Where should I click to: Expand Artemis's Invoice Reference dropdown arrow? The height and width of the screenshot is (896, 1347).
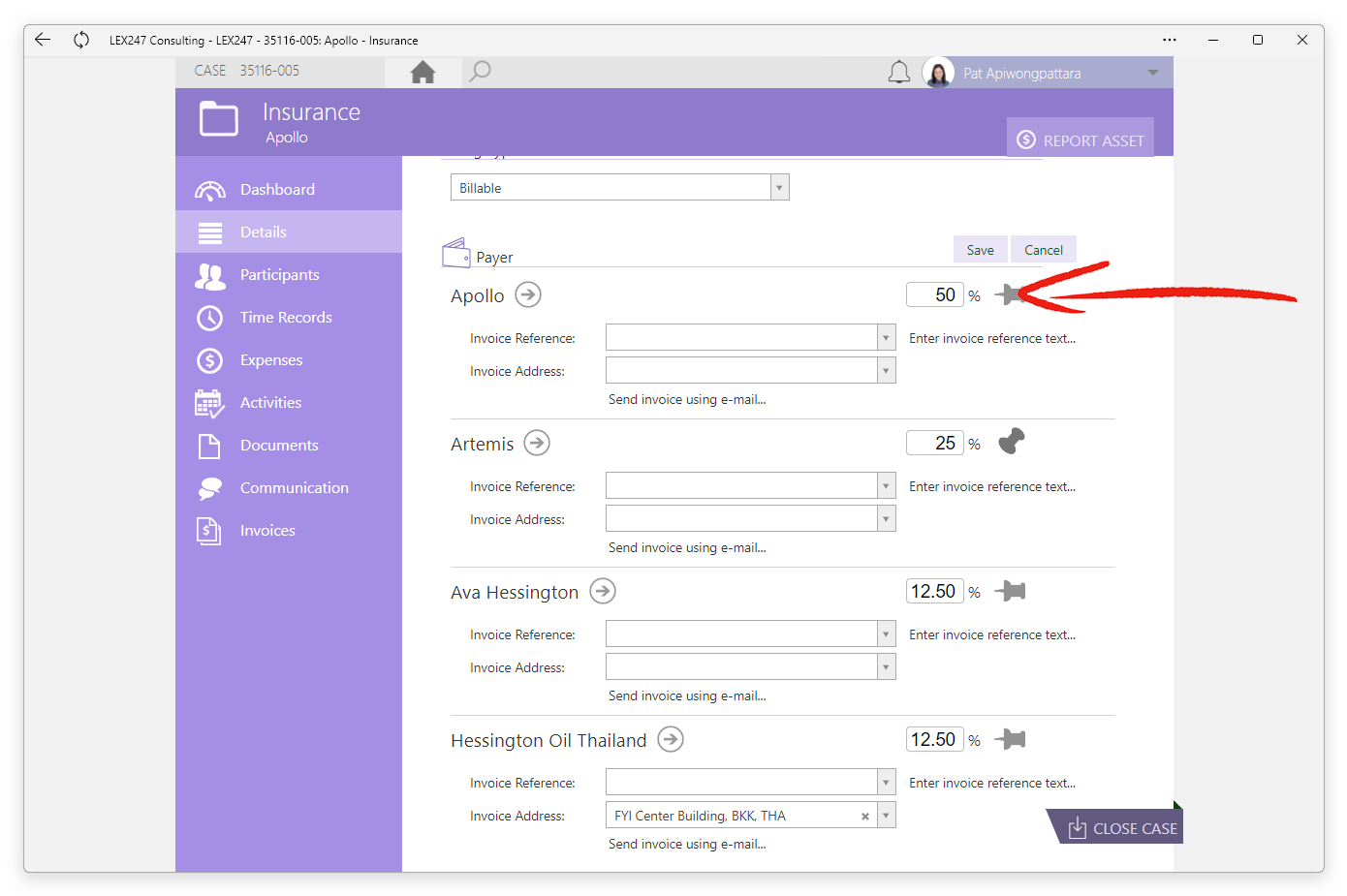pos(886,486)
